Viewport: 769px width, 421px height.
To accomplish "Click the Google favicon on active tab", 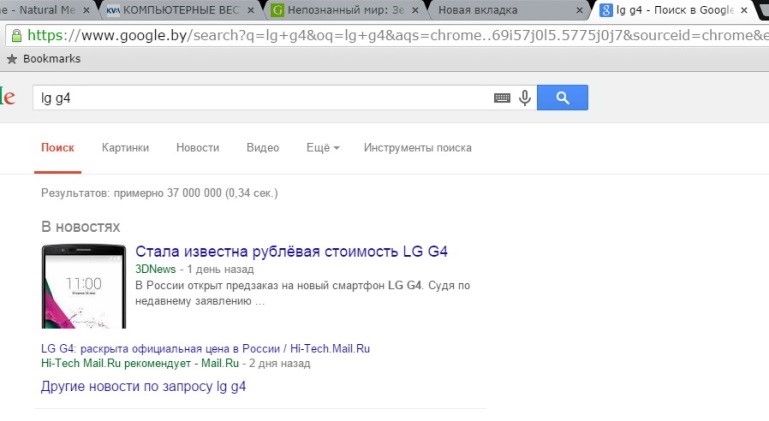I will click(x=606, y=10).
